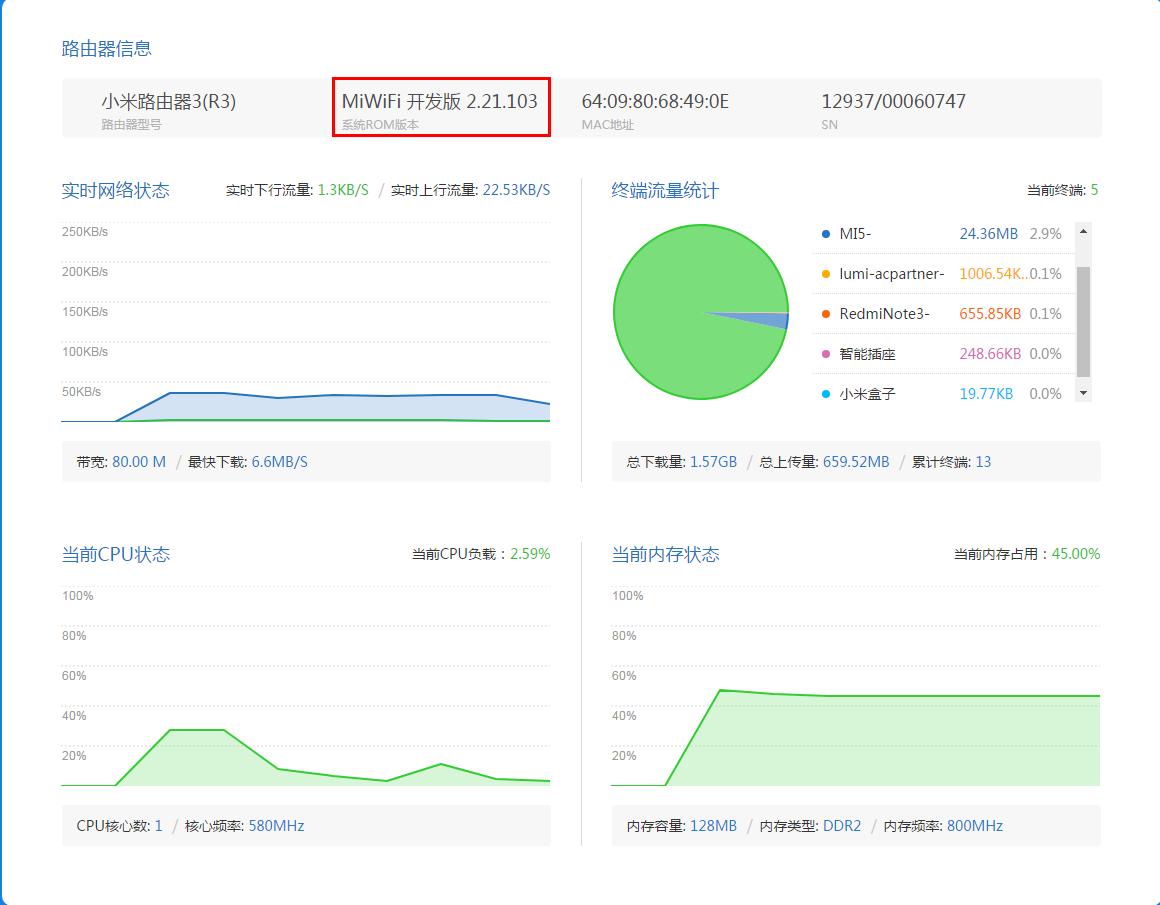The image size is (1160, 905).
Task: Click the CPU load value 2.59%
Action: pos(530,554)
